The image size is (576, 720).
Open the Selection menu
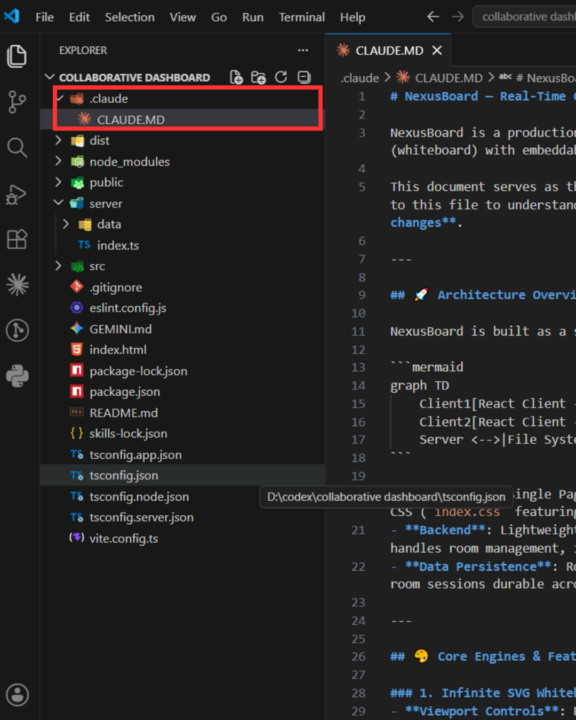coord(130,17)
